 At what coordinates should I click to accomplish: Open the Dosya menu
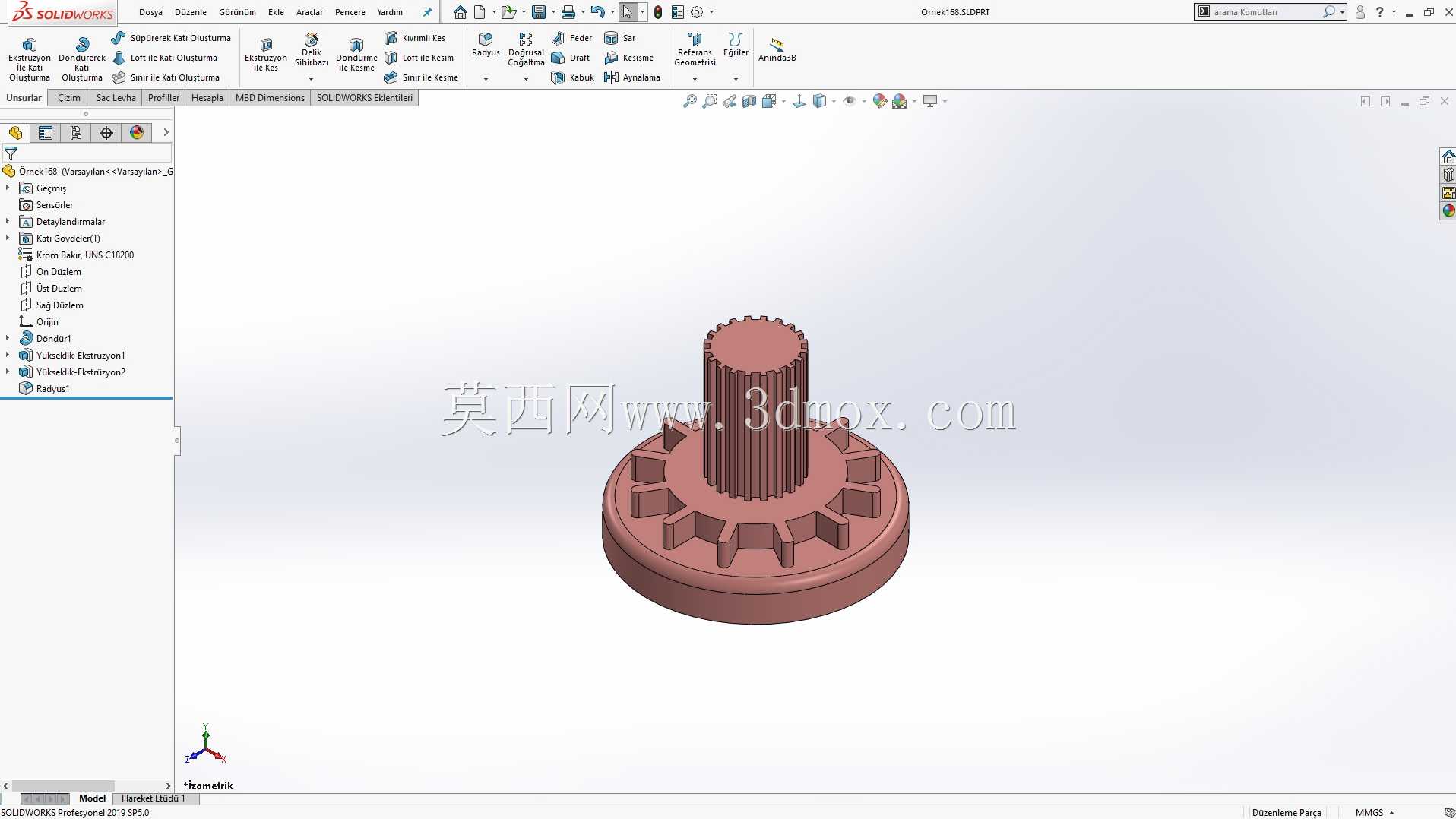click(x=150, y=12)
